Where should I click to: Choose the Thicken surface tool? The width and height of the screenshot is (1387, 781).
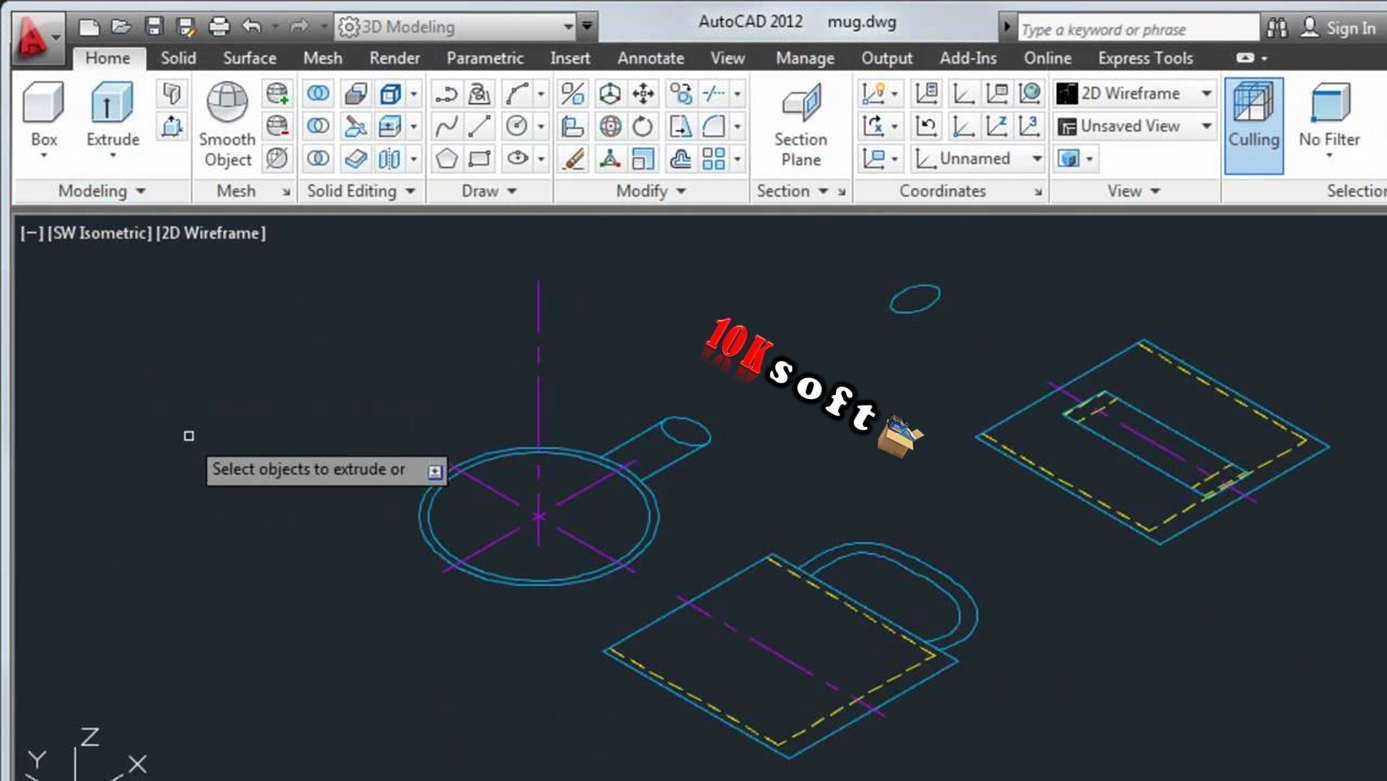pyautogui.click(x=355, y=158)
